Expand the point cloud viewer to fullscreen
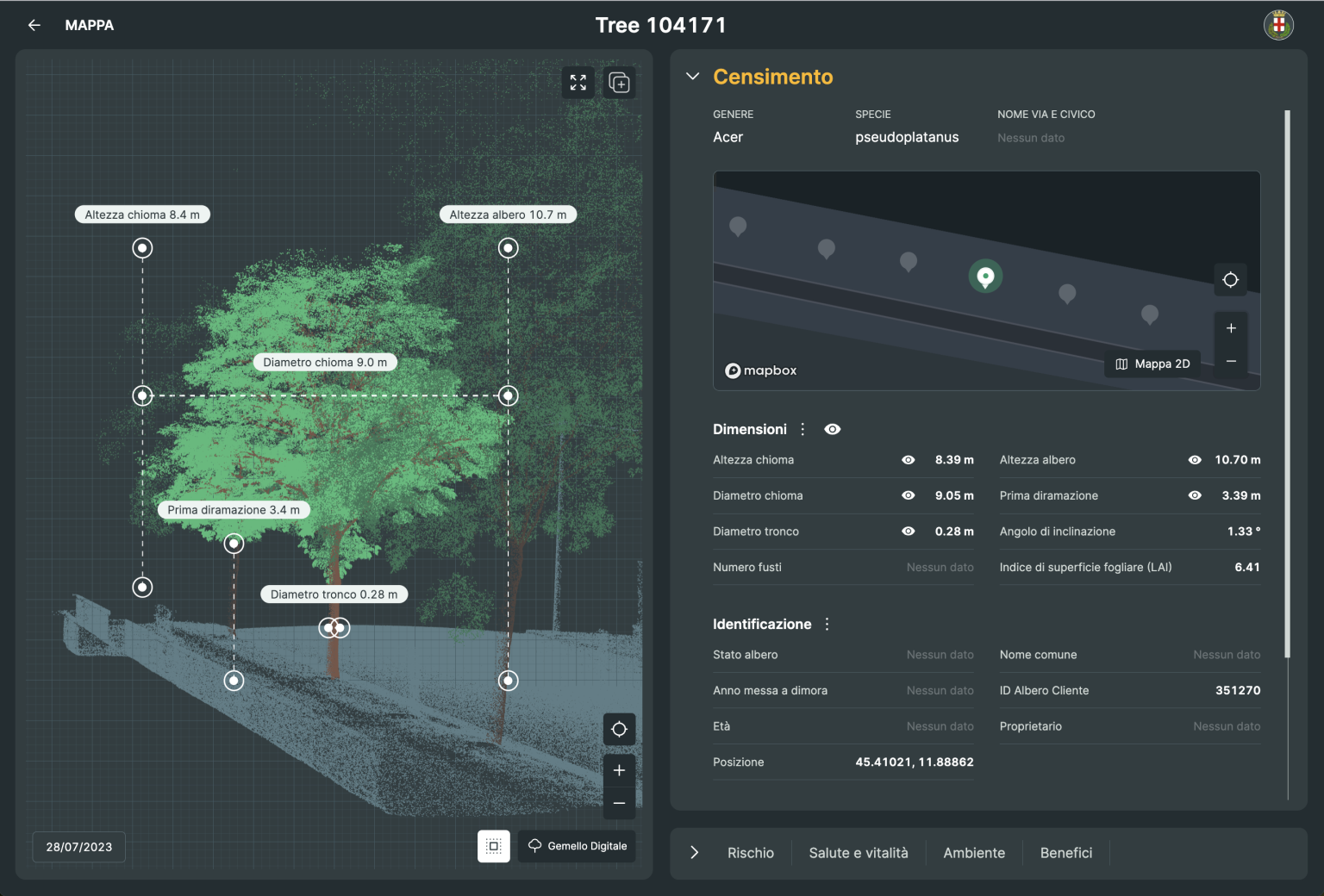1324x896 pixels. [x=578, y=82]
